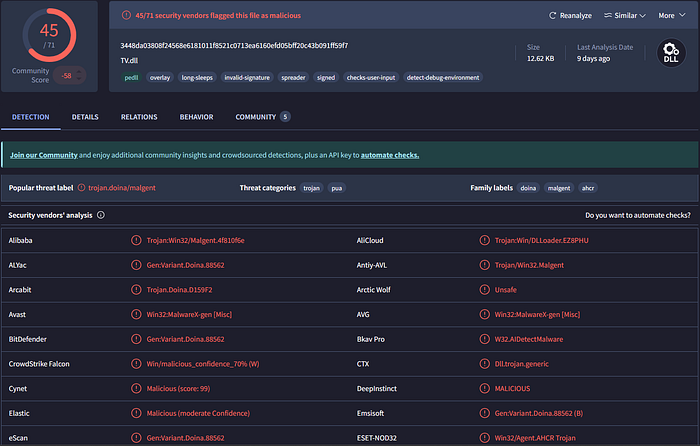The width and height of the screenshot is (700, 446).
Task: Click the alert icon in Antiy-AVL row
Action: click(484, 265)
